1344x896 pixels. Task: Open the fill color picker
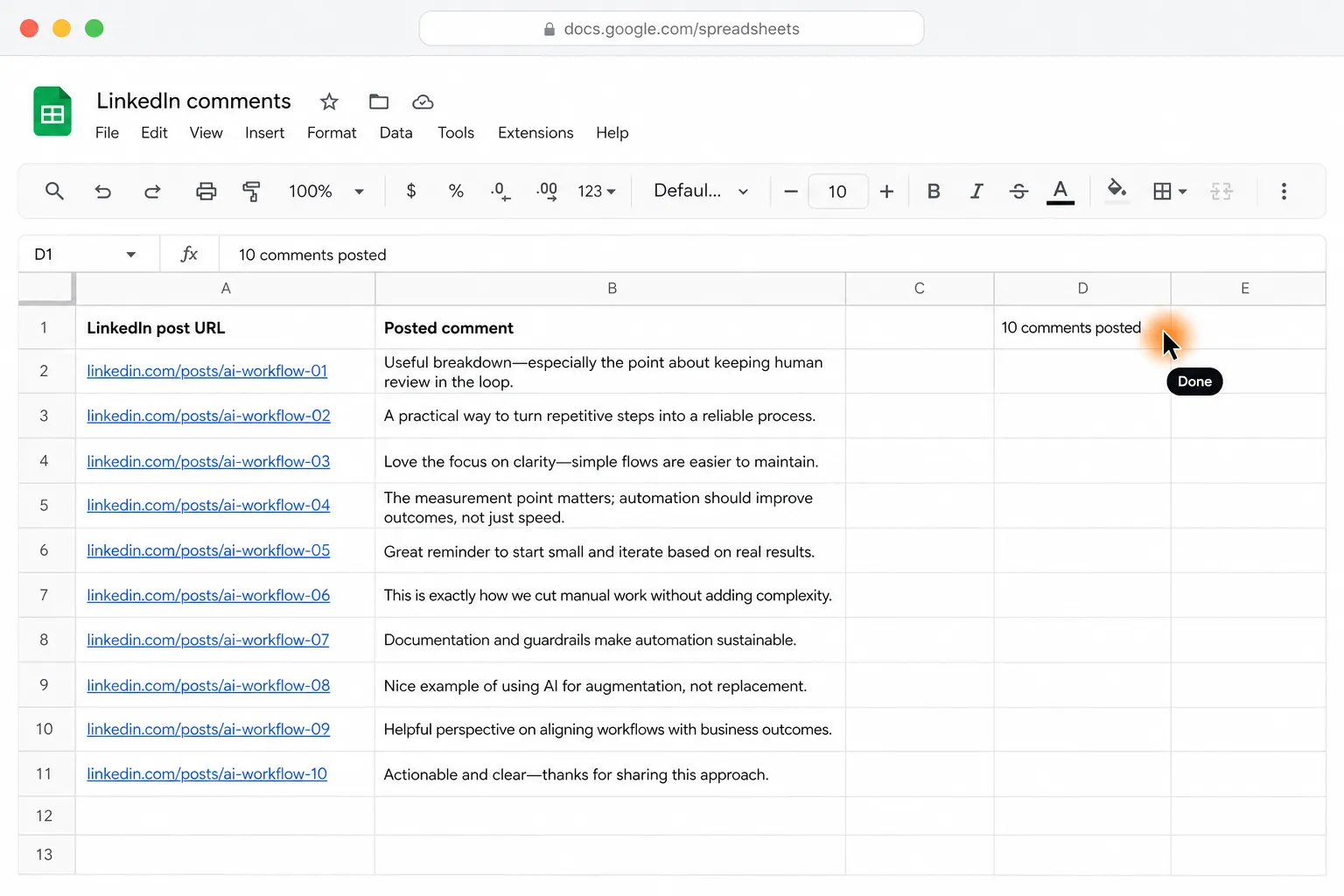1116,191
